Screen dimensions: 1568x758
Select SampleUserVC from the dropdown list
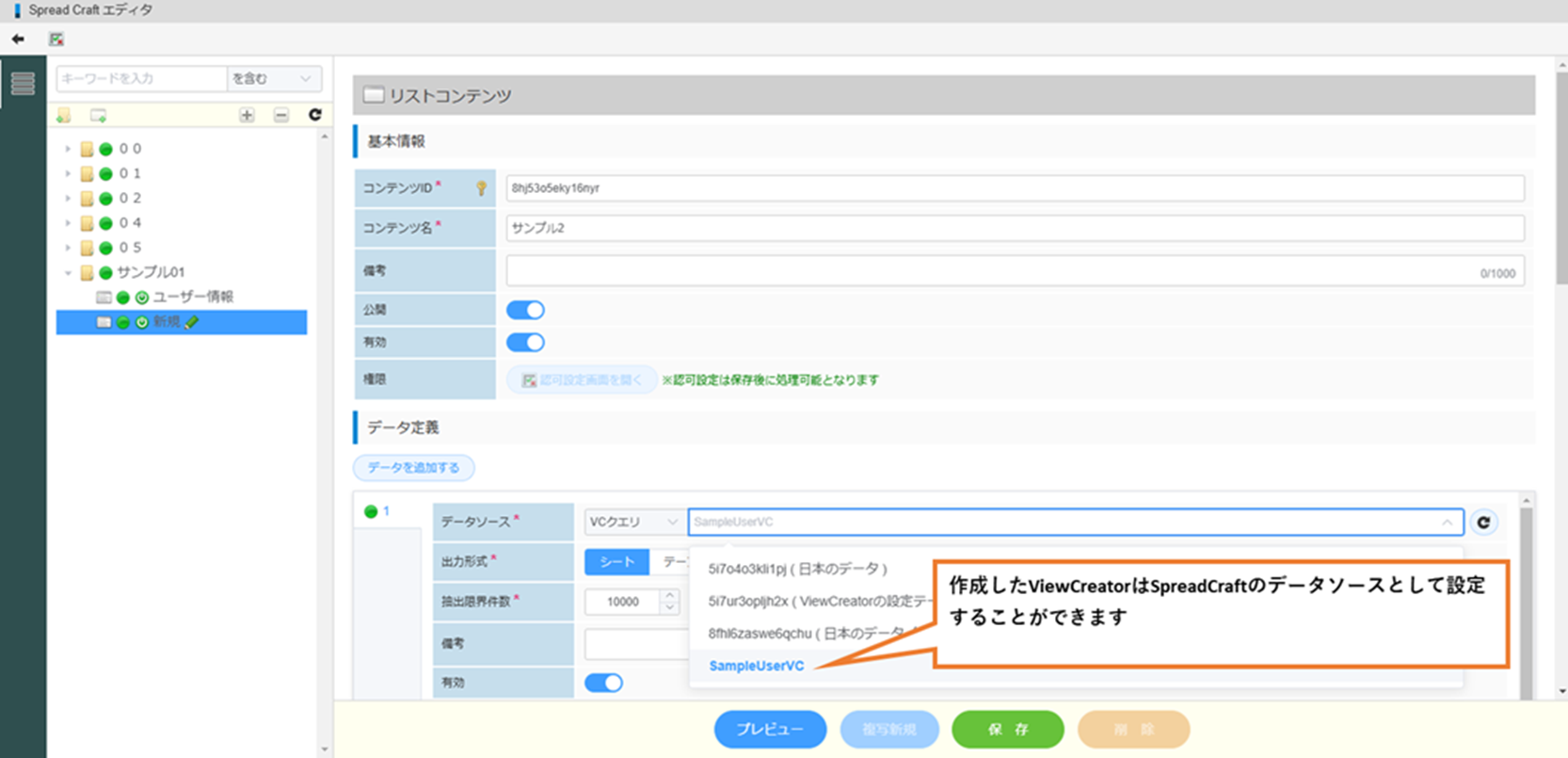(x=756, y=666)
